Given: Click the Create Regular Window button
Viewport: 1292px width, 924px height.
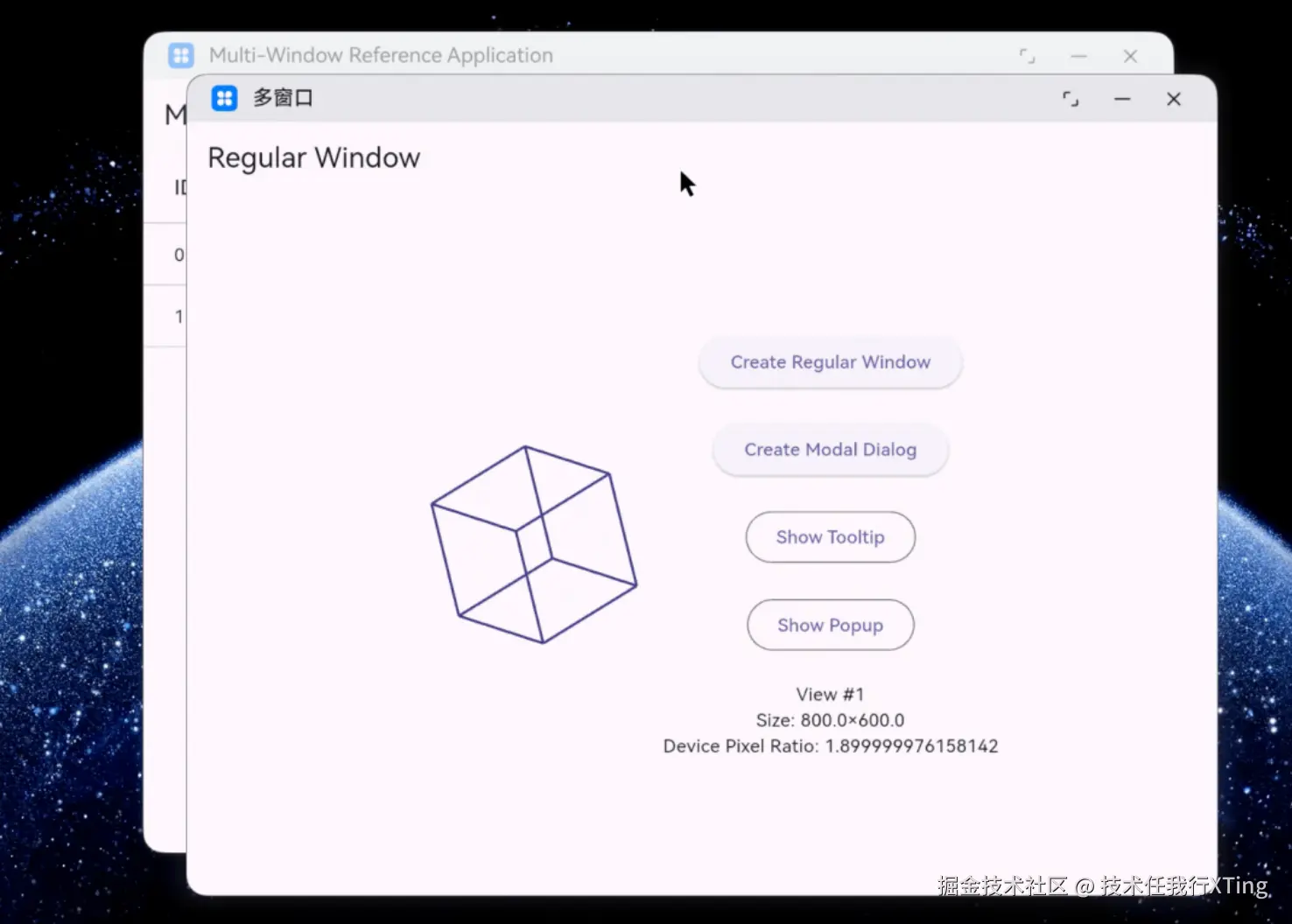Looking at the screenshot, I should click(831, 362).
